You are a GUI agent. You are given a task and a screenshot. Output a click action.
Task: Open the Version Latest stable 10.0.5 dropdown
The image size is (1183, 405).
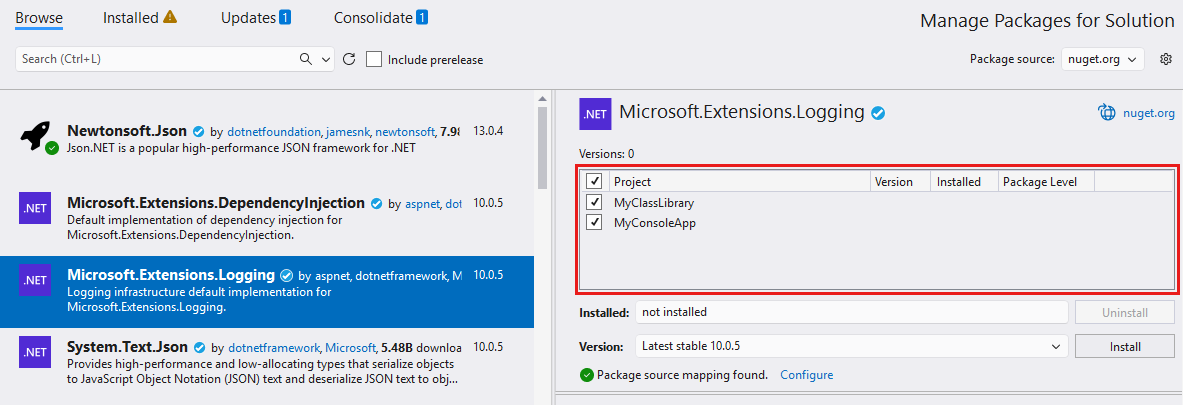click(x=852, y=346)
